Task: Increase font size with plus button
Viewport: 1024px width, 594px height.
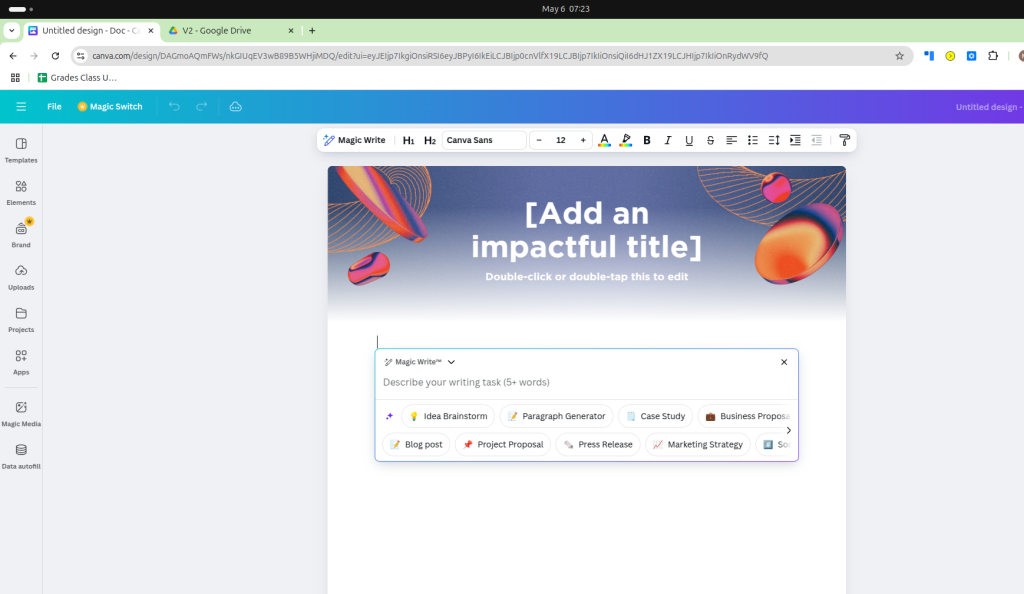Action: click(x=583, y=140)
